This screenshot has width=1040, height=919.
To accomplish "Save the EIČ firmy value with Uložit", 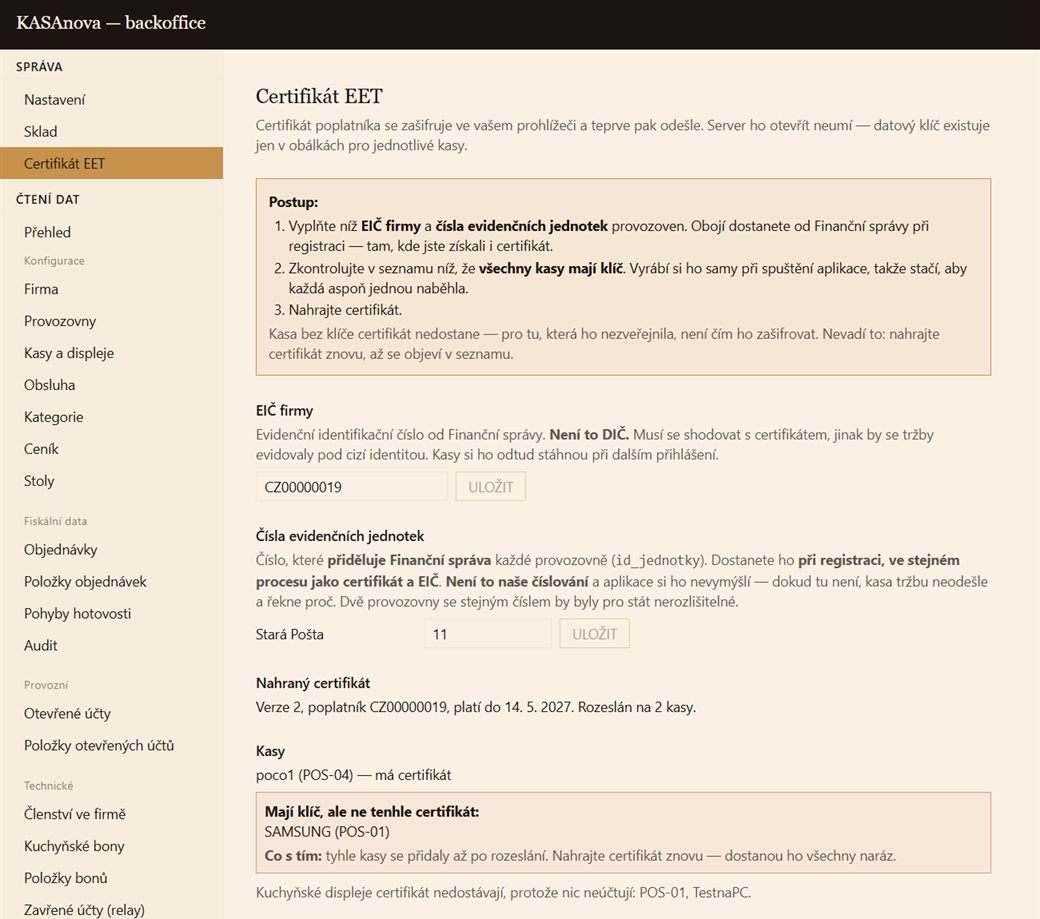I will coord(491,487).
